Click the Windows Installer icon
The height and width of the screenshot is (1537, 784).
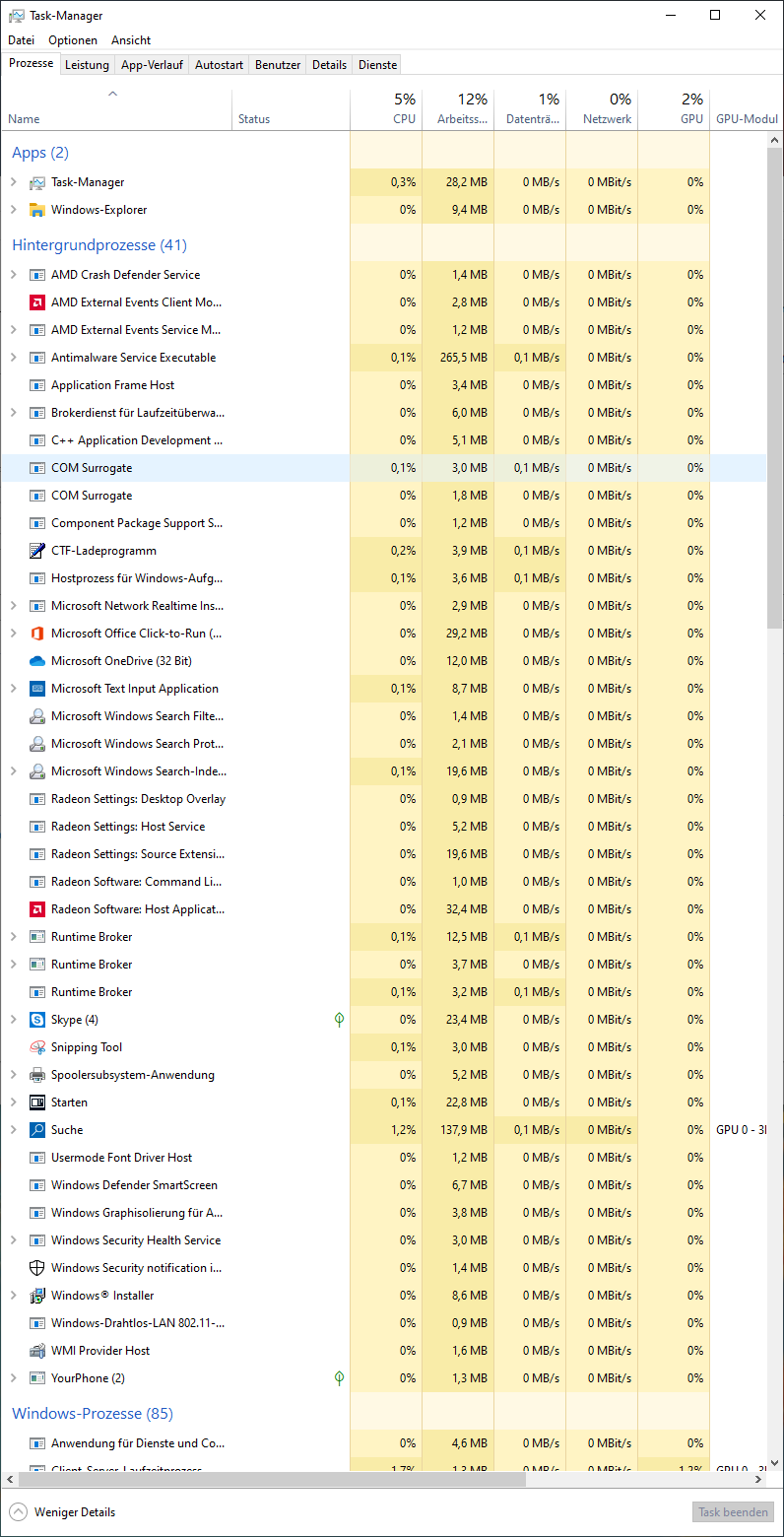click(37, 1296)
